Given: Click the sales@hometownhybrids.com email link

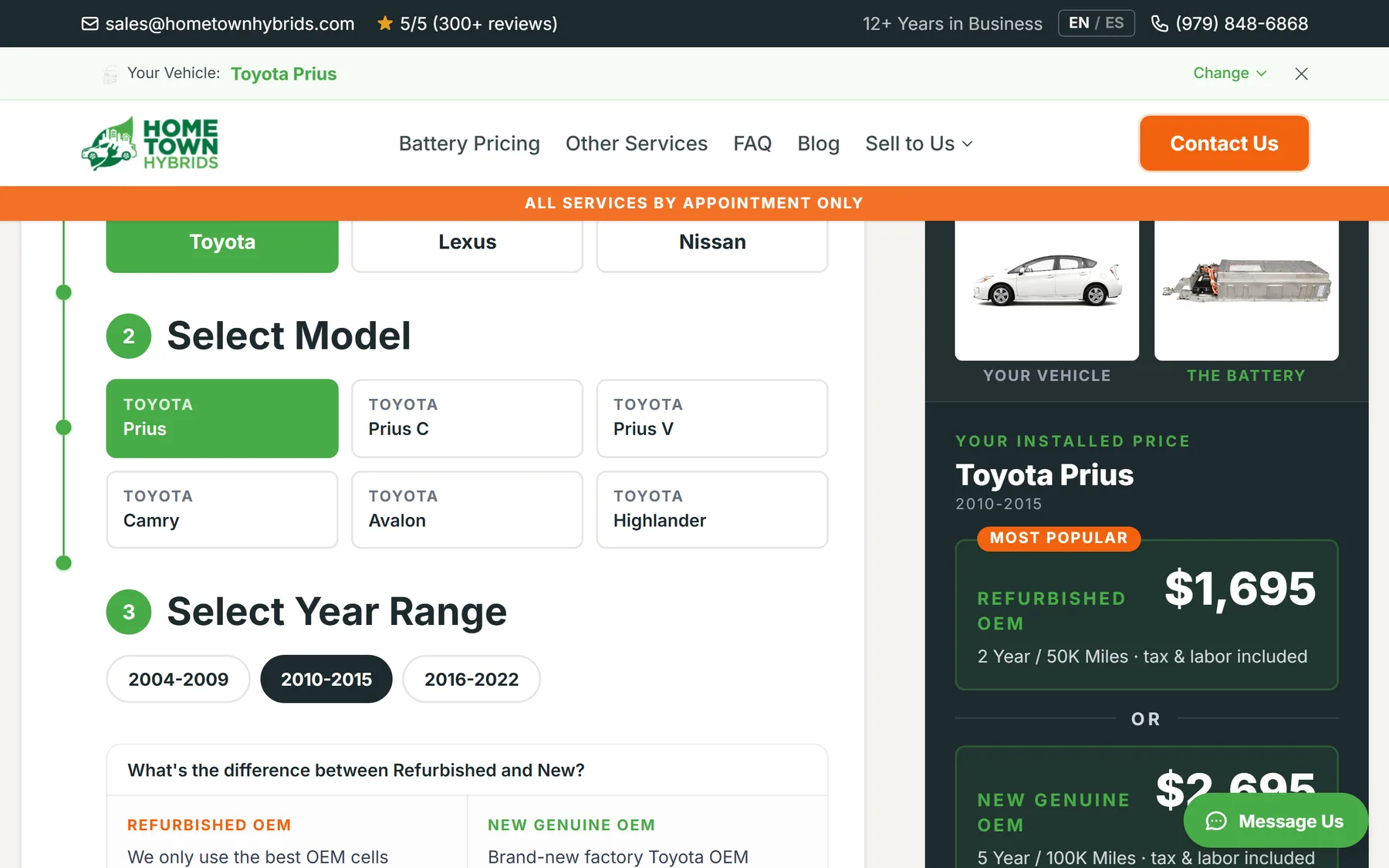Looking at the screenshot, I should [230, 24].
